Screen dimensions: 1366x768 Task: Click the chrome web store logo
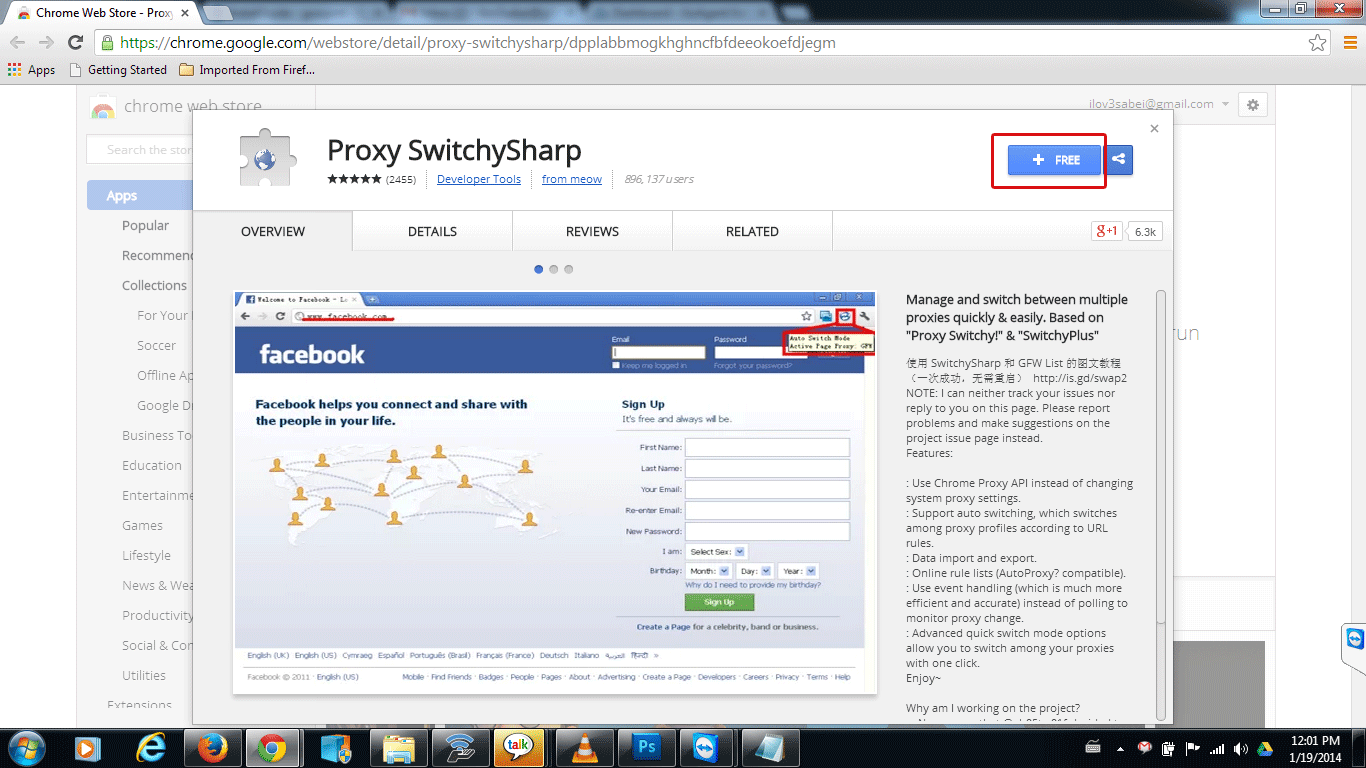(x=176, y=106)
